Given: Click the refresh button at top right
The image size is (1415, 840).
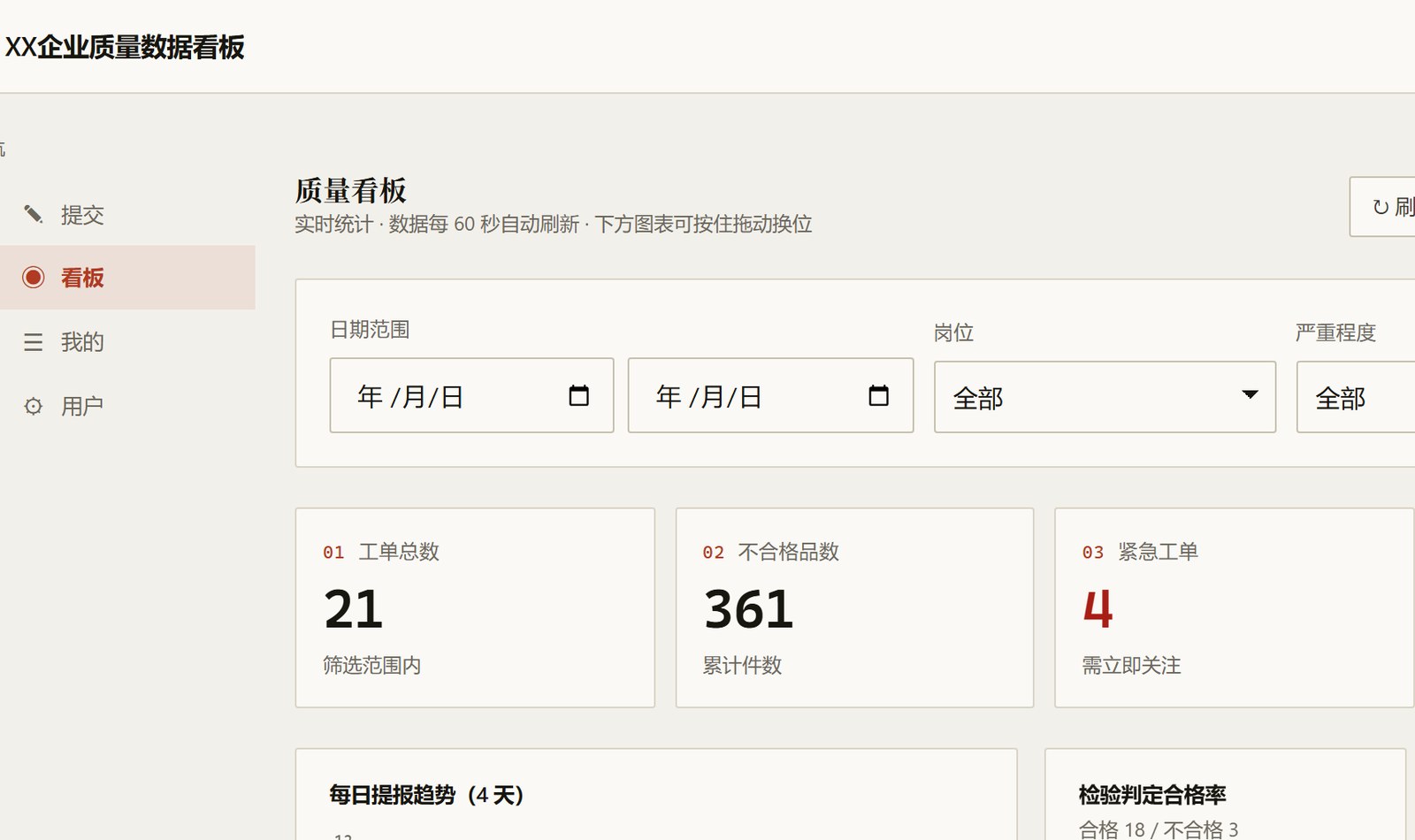Looking at the screenshot, I should tap(1382, 207).
